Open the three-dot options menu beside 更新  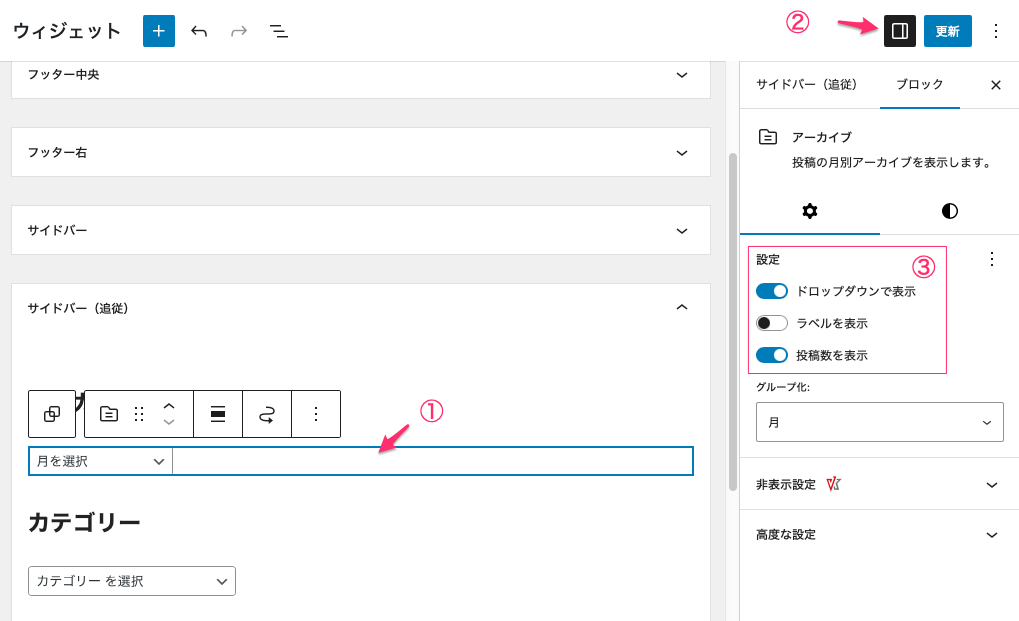[995, 31]
